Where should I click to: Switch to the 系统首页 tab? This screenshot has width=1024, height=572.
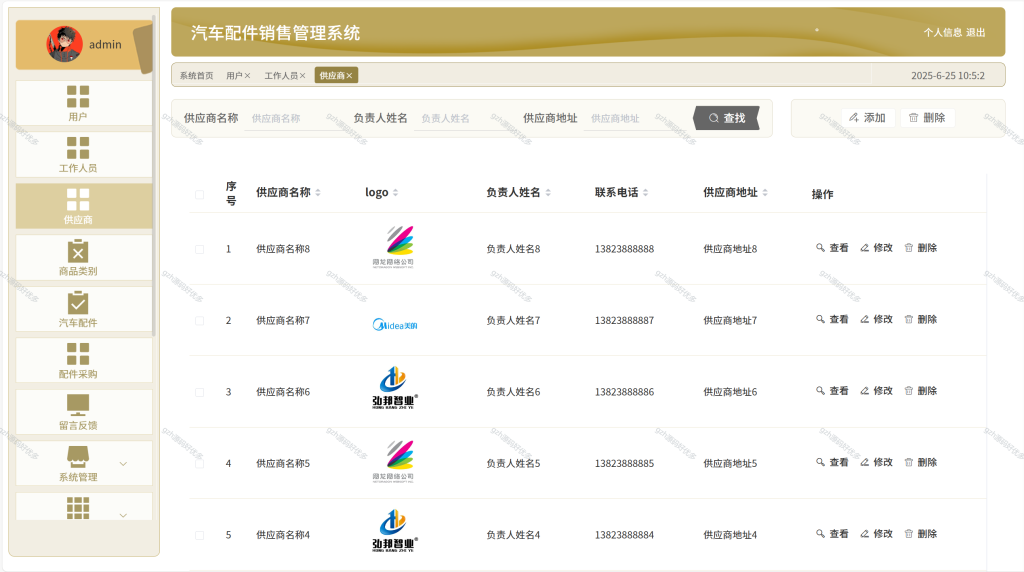point(197,76)
